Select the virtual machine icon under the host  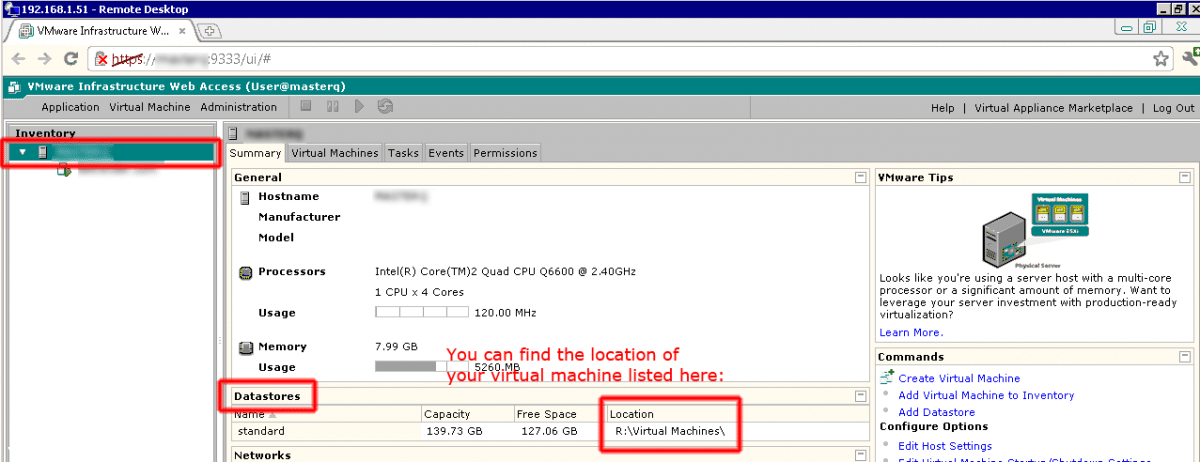(64, 171)
